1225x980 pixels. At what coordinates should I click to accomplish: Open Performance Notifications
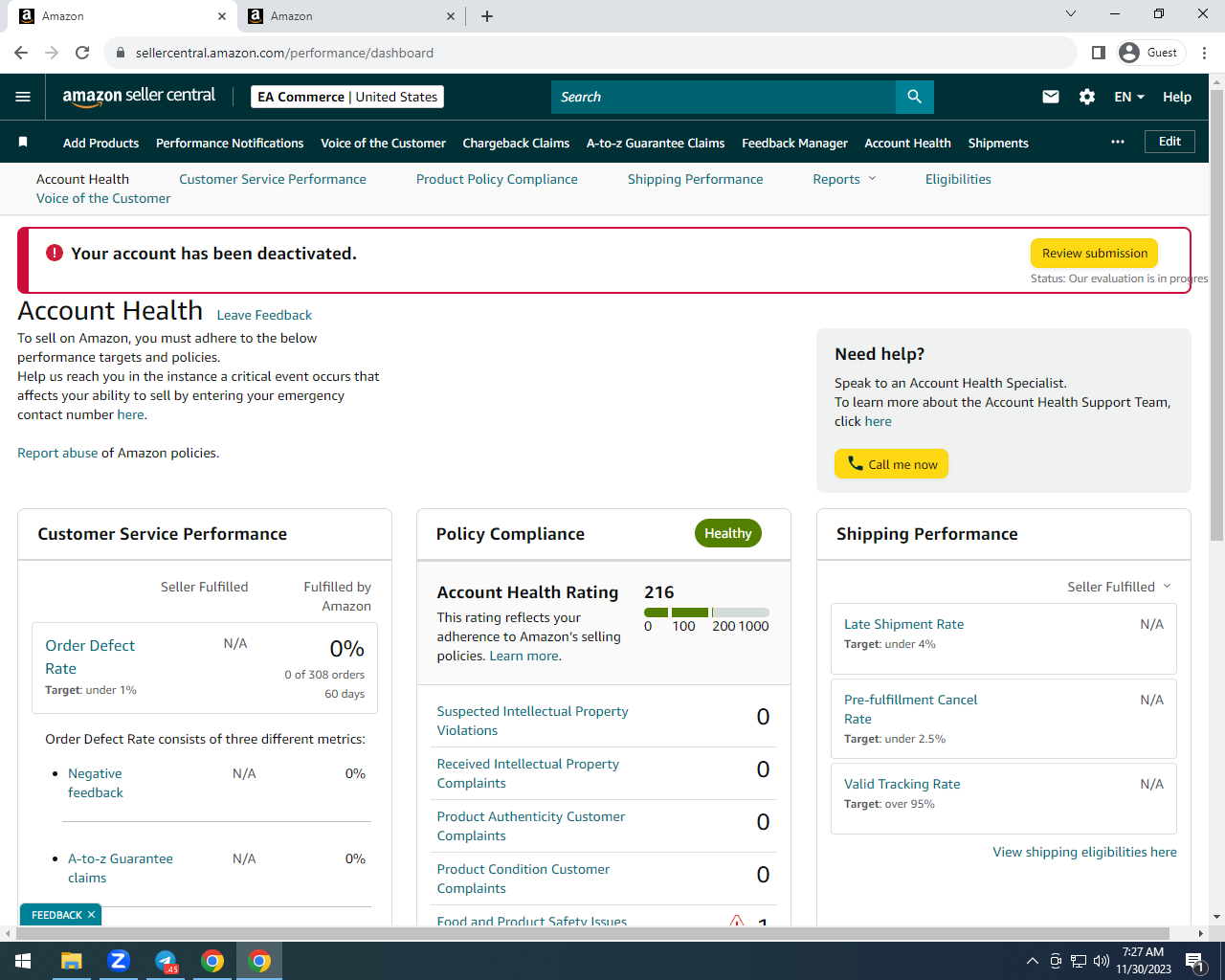[x=230, y=143]
